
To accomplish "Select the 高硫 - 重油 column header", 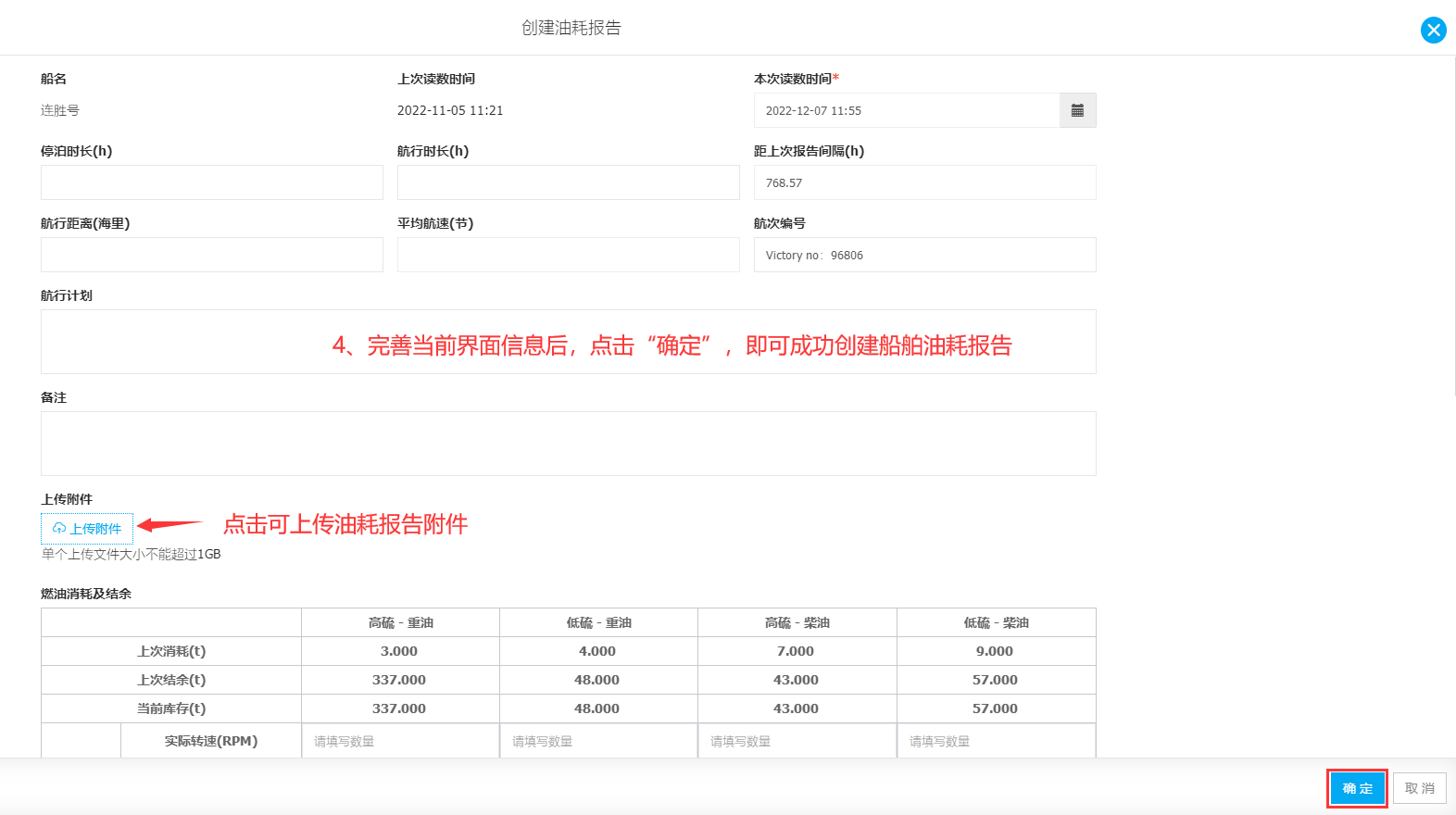I will click(x=400, y=622).
